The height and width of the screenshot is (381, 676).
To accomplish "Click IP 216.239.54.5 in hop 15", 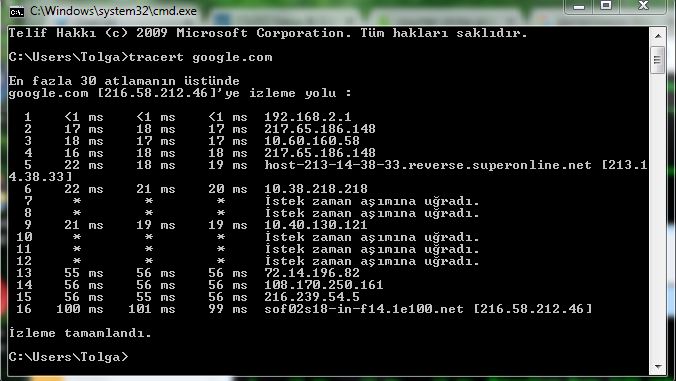I will click(312, 297).
